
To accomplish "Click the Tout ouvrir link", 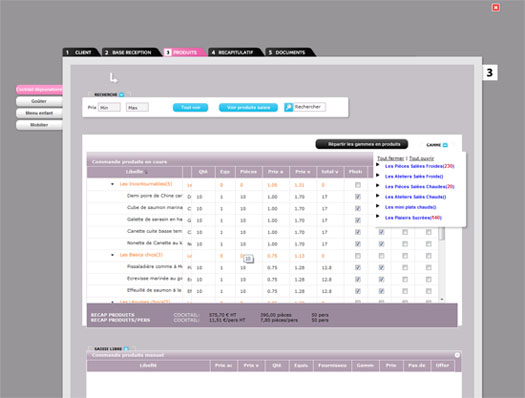I will [x=422, y=158].
